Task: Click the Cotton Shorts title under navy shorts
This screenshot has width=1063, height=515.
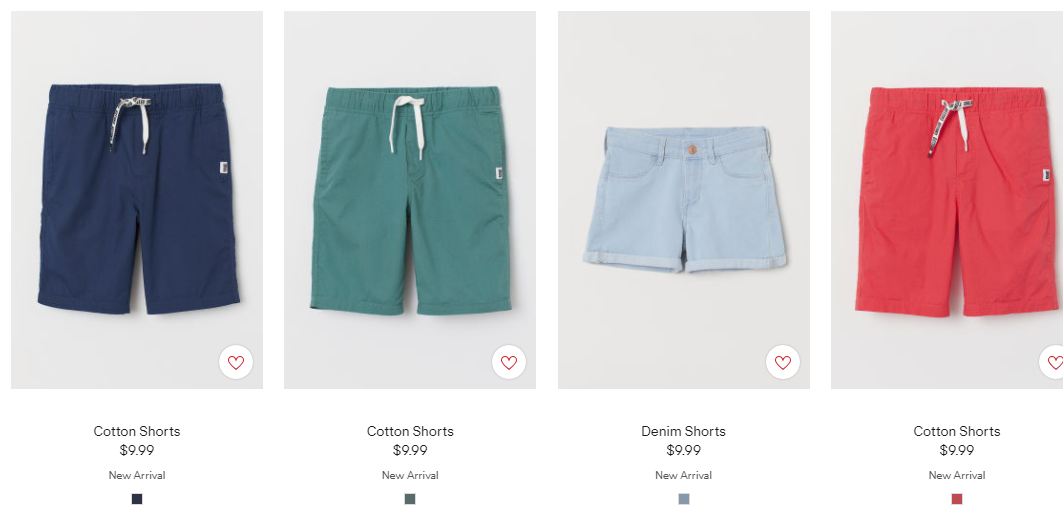Action: click(x=137, y=431)
